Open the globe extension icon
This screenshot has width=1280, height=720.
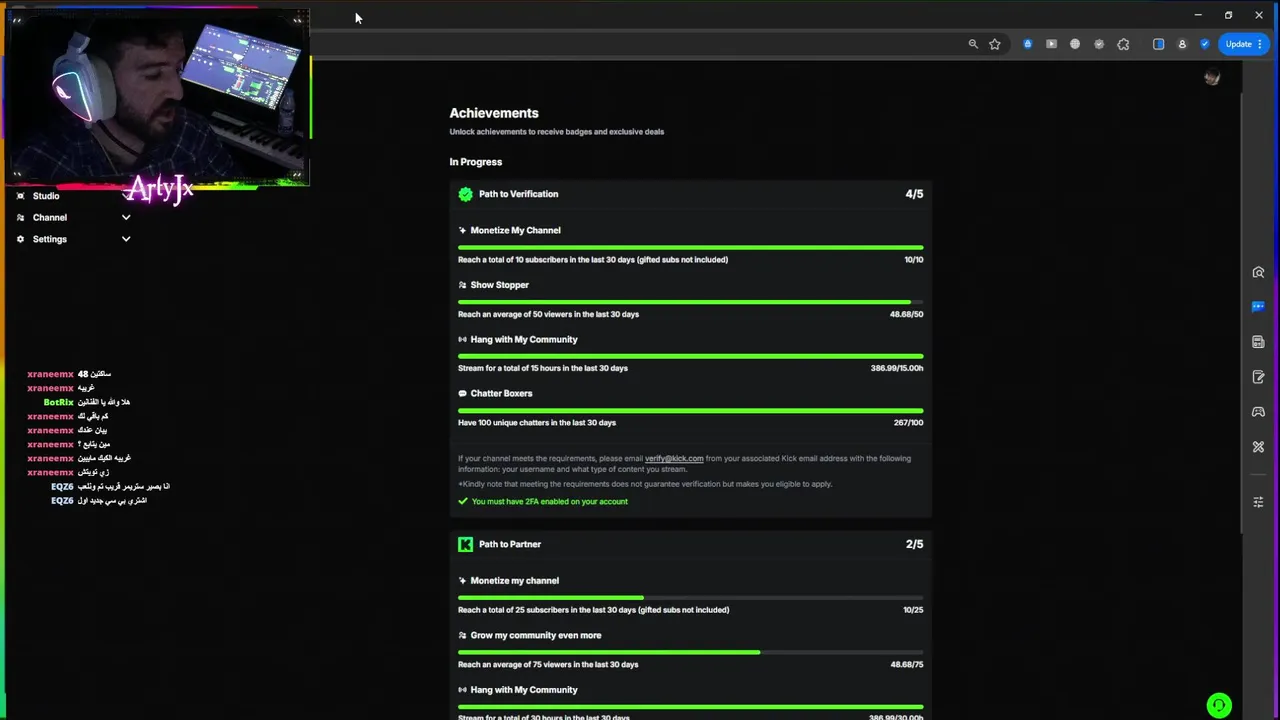(x=1075, y=44)
